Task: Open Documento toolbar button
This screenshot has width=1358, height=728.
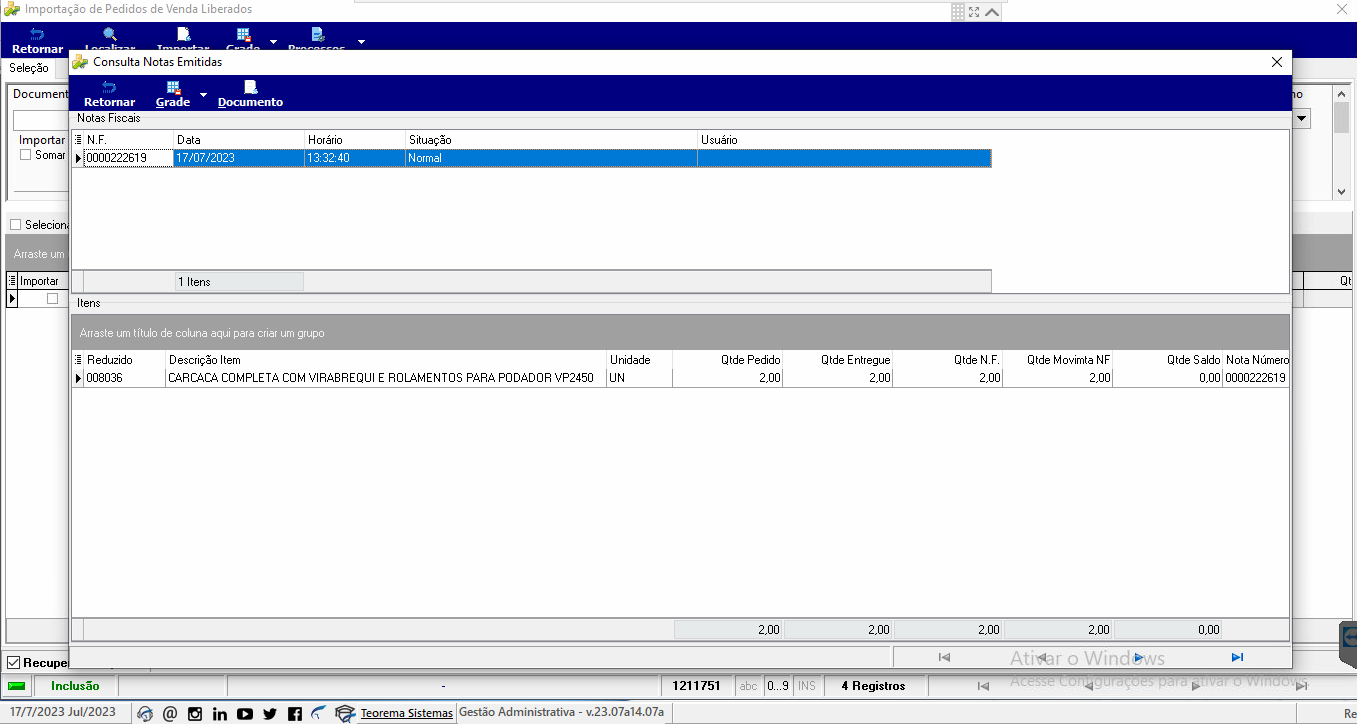Action: (x=250, y=94)
